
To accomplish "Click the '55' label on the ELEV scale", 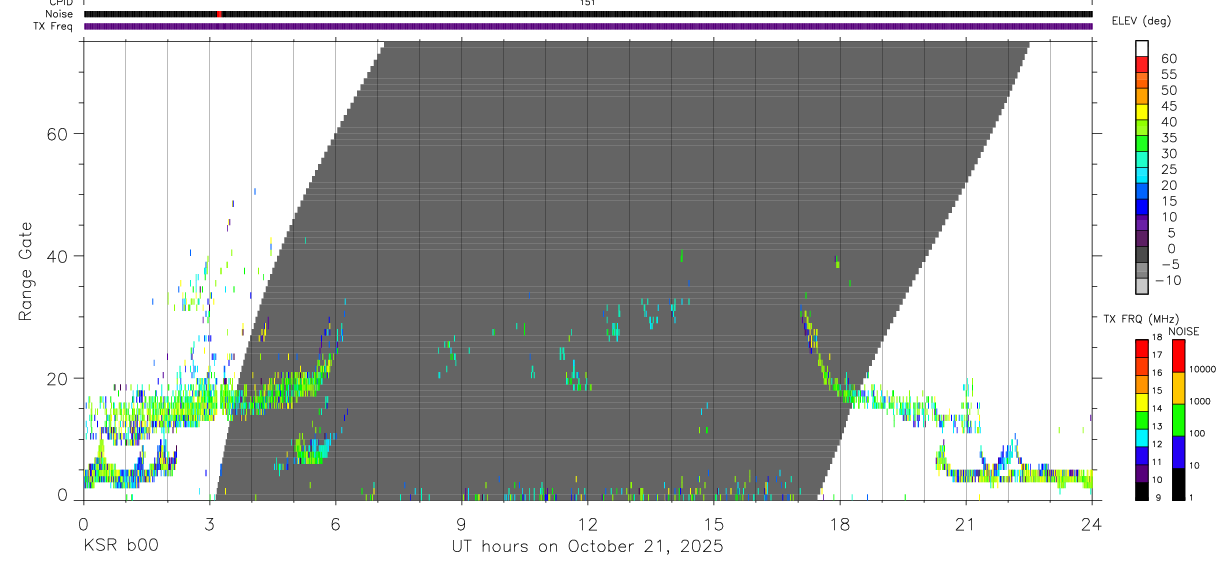I will 1169,75.
